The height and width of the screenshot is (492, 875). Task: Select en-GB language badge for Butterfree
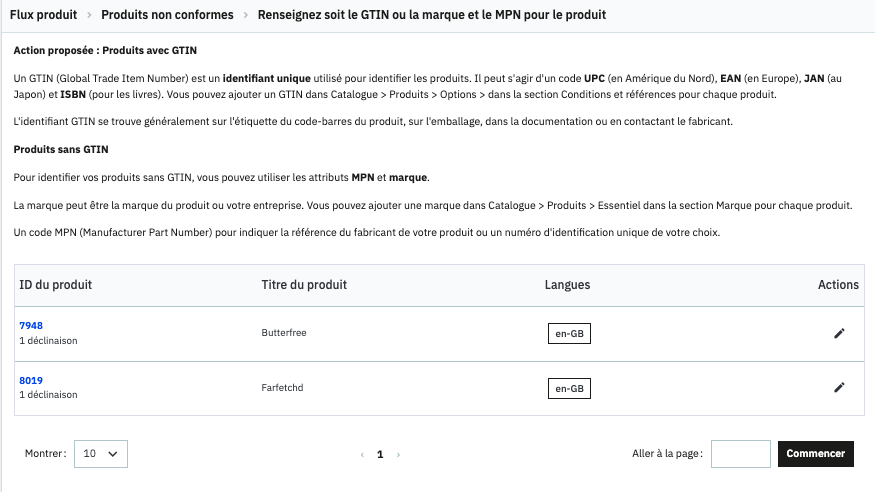(569, 334)
